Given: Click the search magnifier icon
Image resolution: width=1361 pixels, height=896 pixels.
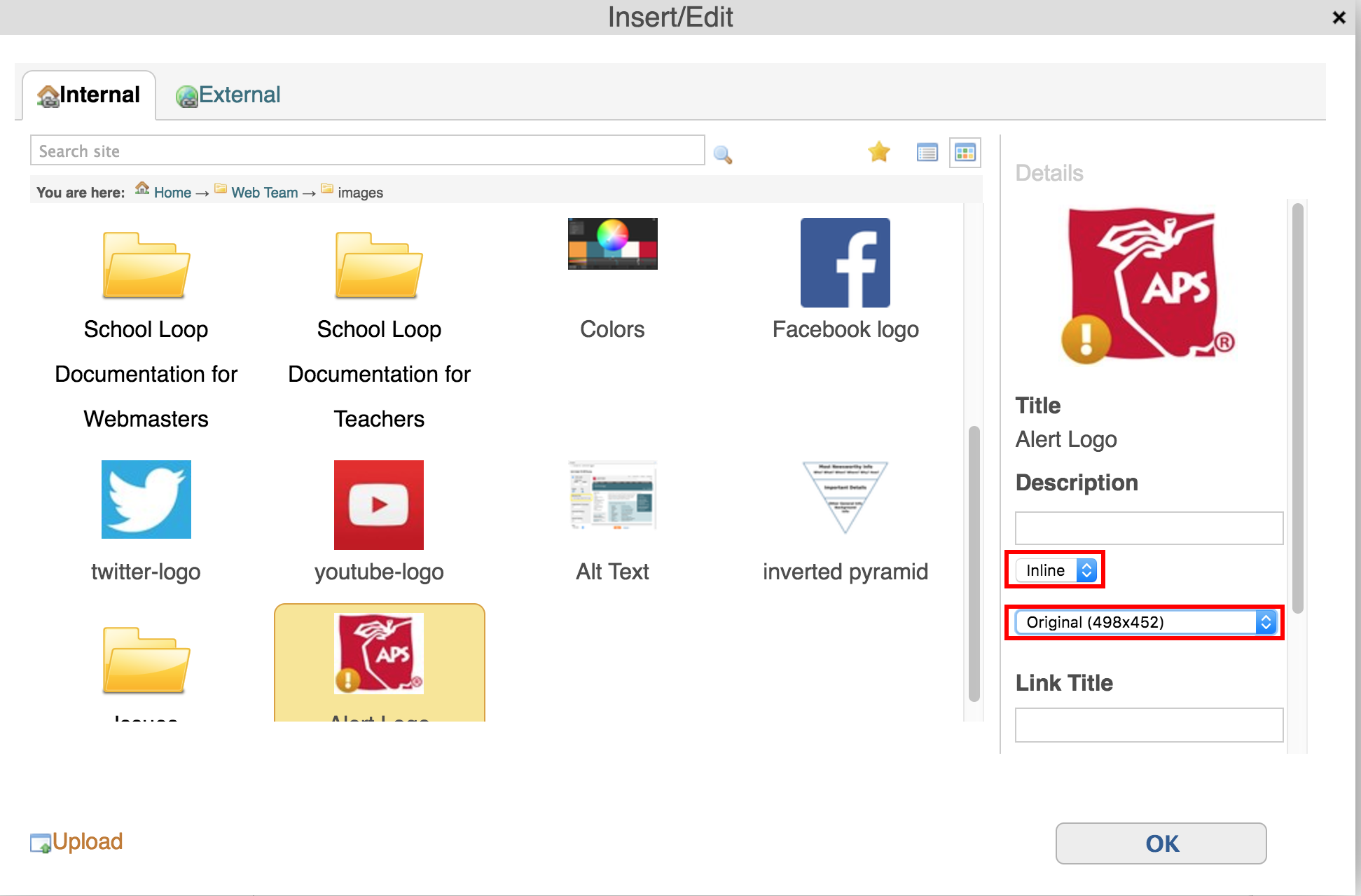Looking at the screenshot, I should coord(723,154).
